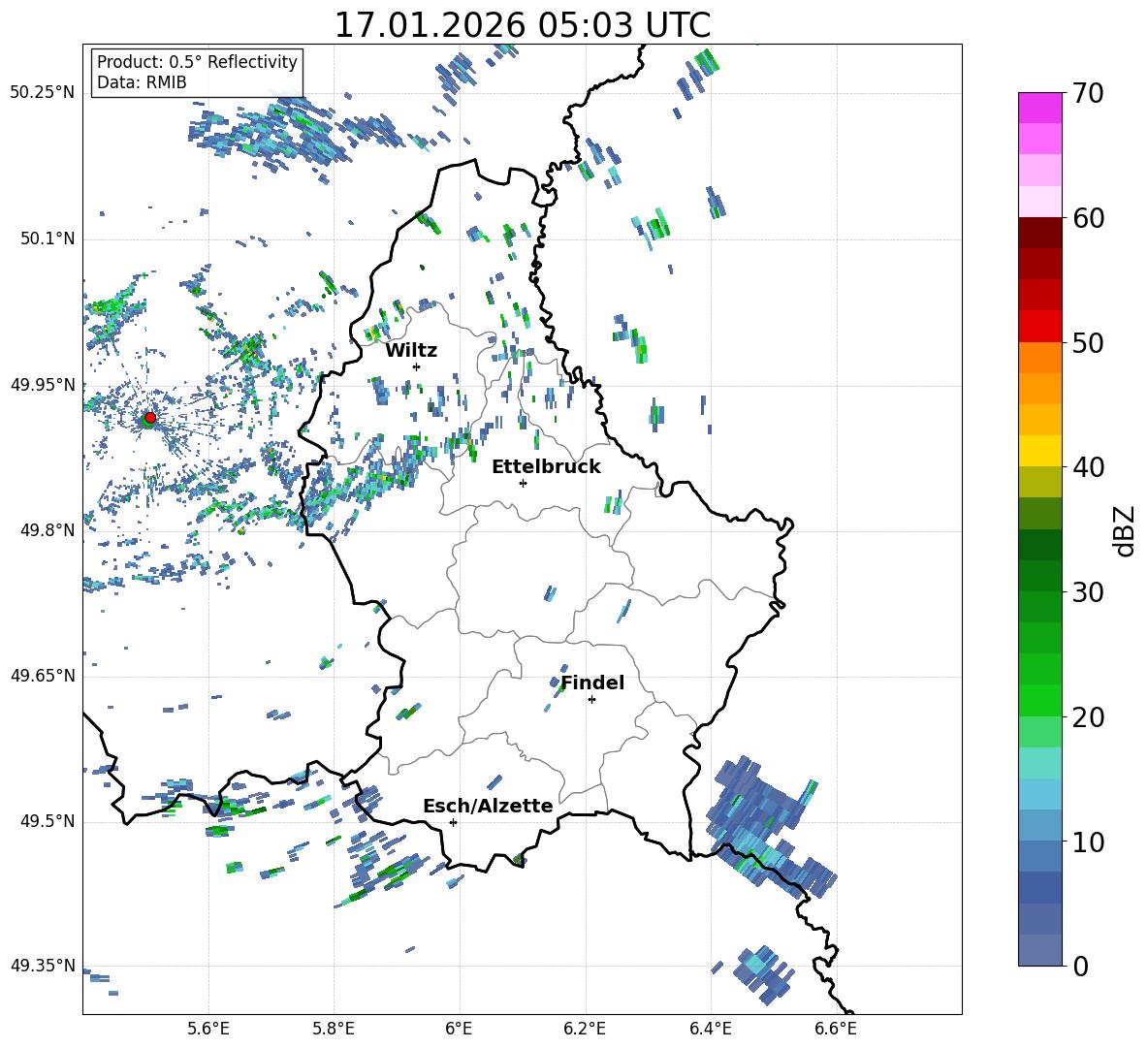Click the Findel station label
The height and width of the screenshot is (1048, 1148).
(592, 683)
